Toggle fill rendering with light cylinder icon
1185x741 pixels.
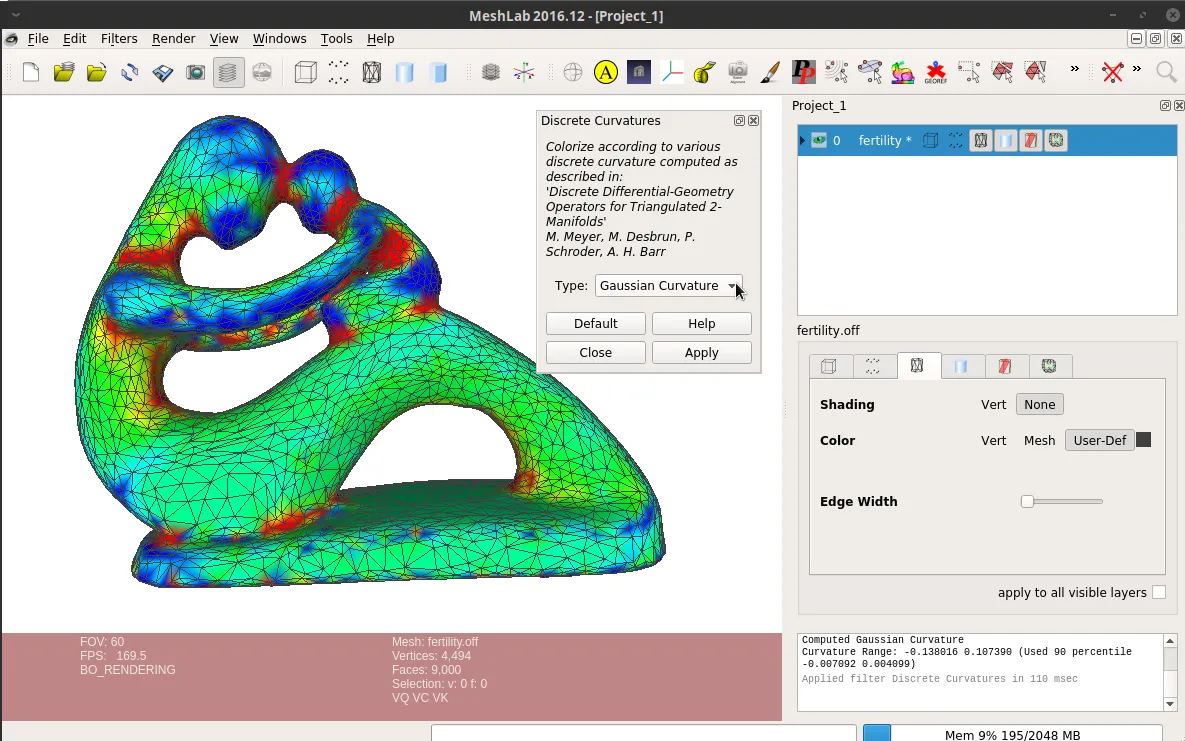pos(404,73)
